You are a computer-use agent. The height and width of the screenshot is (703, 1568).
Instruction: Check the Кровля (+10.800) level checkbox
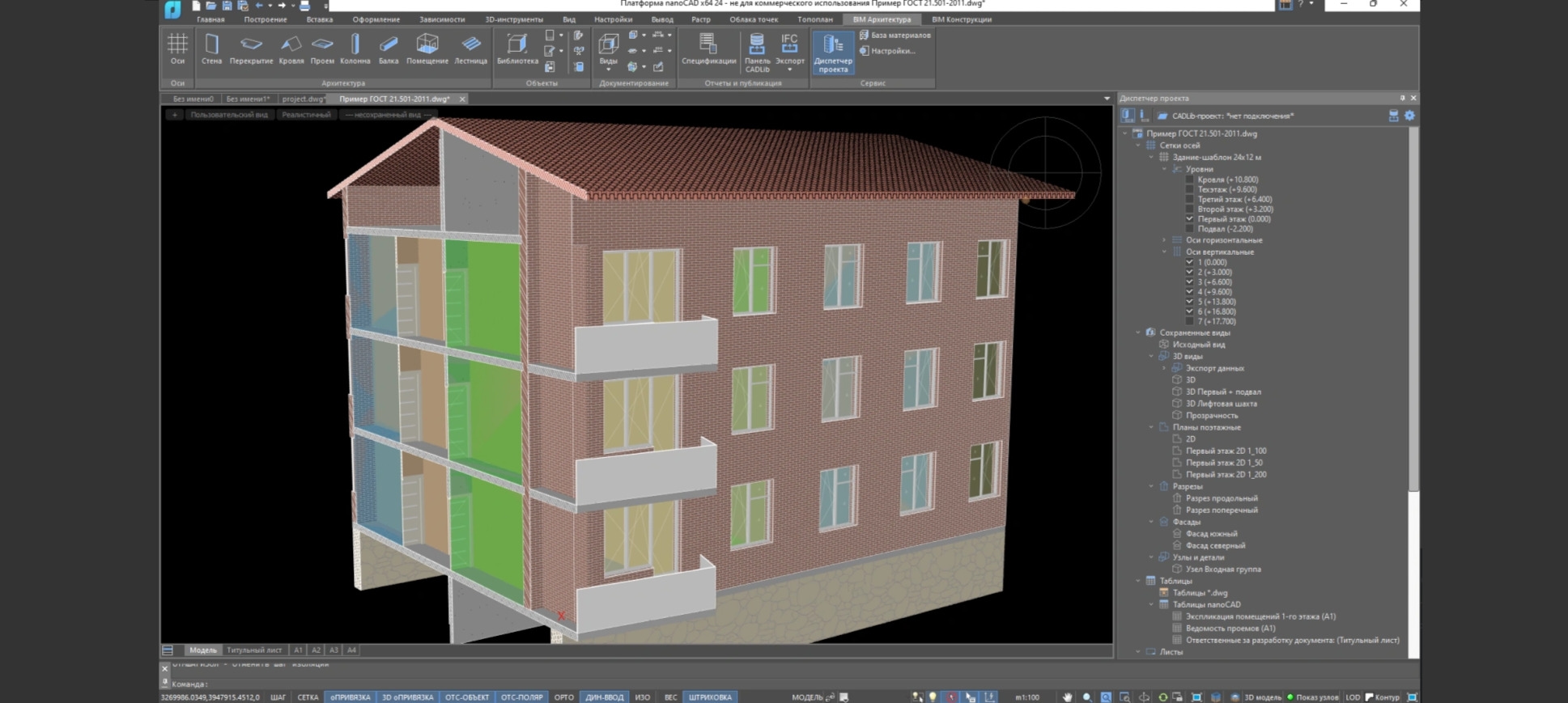click(1189, 180)
